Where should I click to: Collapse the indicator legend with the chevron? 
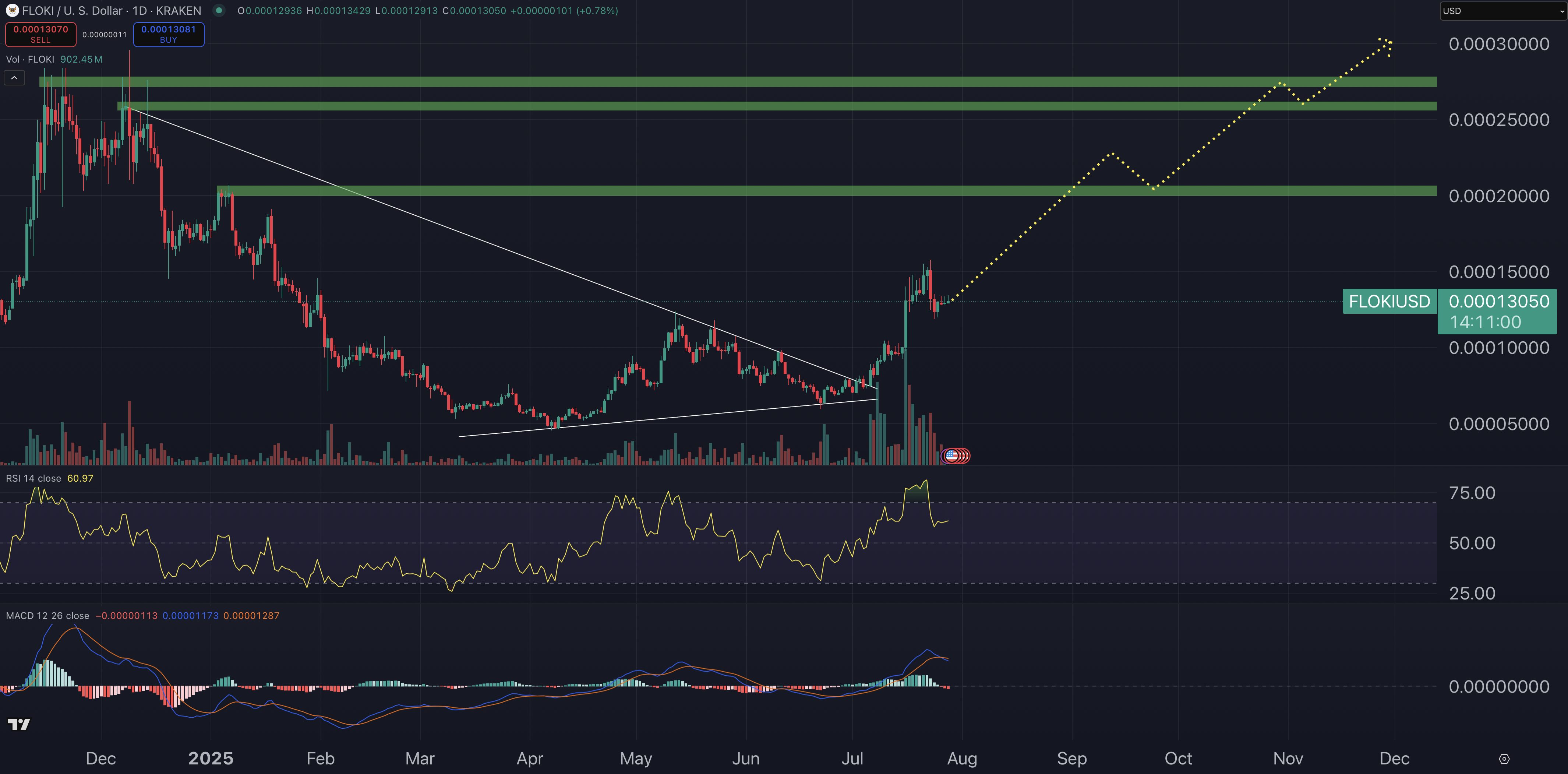click(x=14, y=78)
